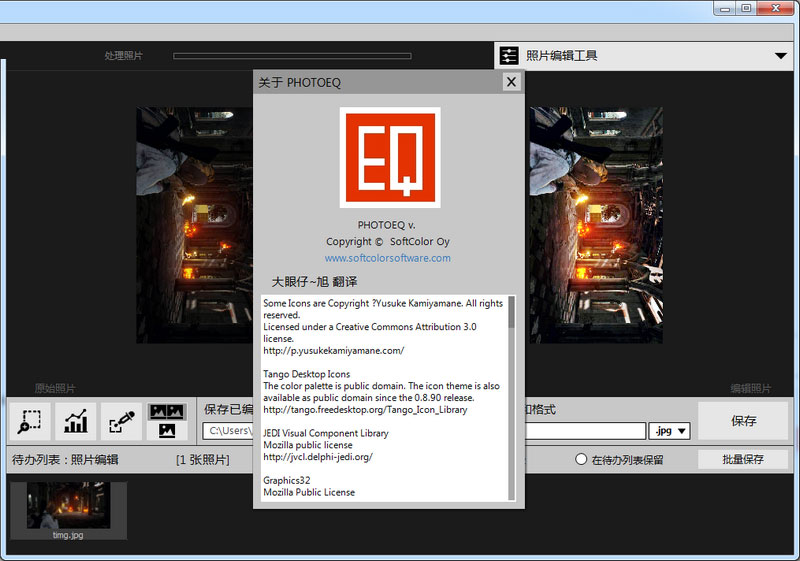Click the '[1 张照片]' count label
This screenshot has width=800, height=561.
[x=203, y=460]
